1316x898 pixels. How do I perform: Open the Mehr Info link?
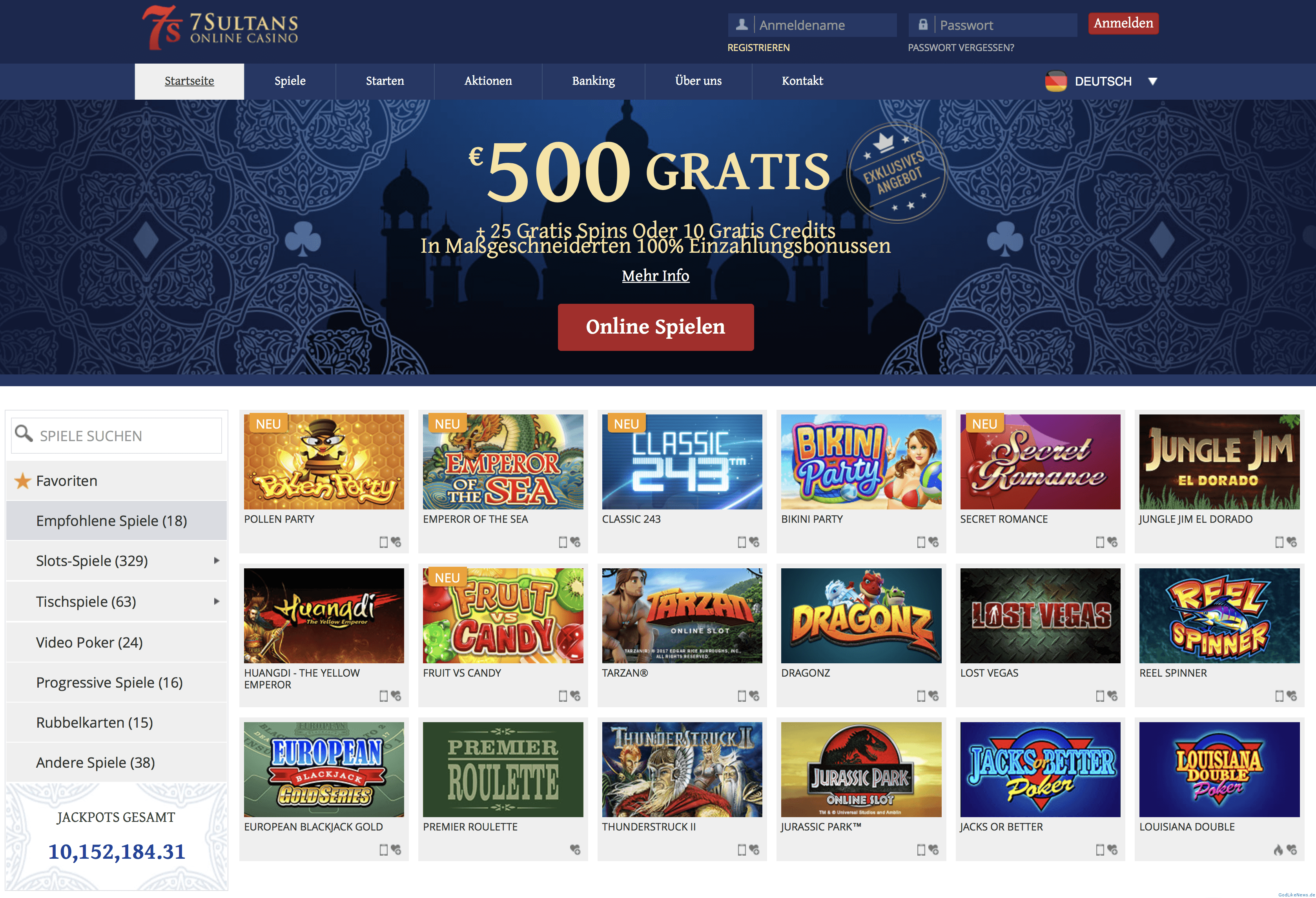click(x=656, y=276)
